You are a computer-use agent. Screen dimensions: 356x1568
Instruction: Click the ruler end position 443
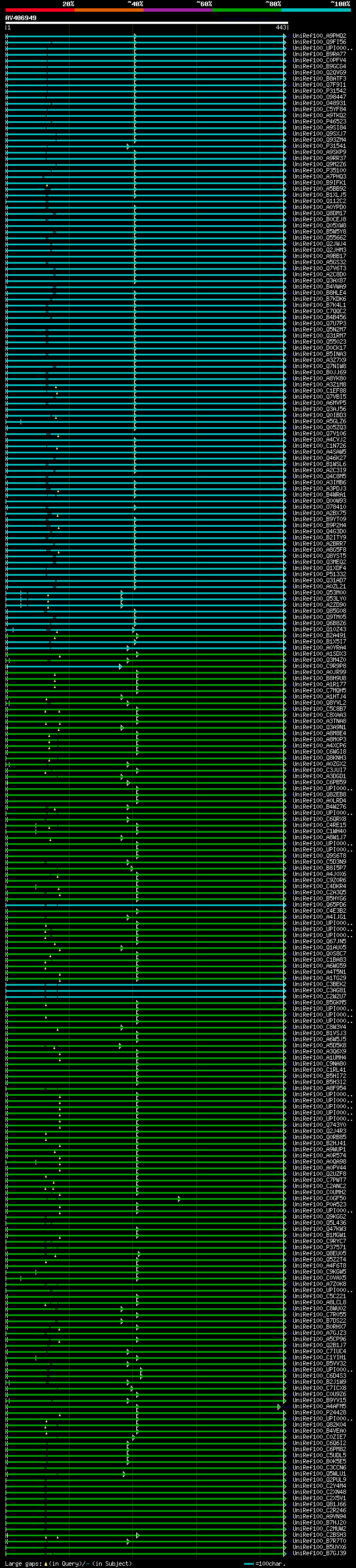click(x=280, y=27)
